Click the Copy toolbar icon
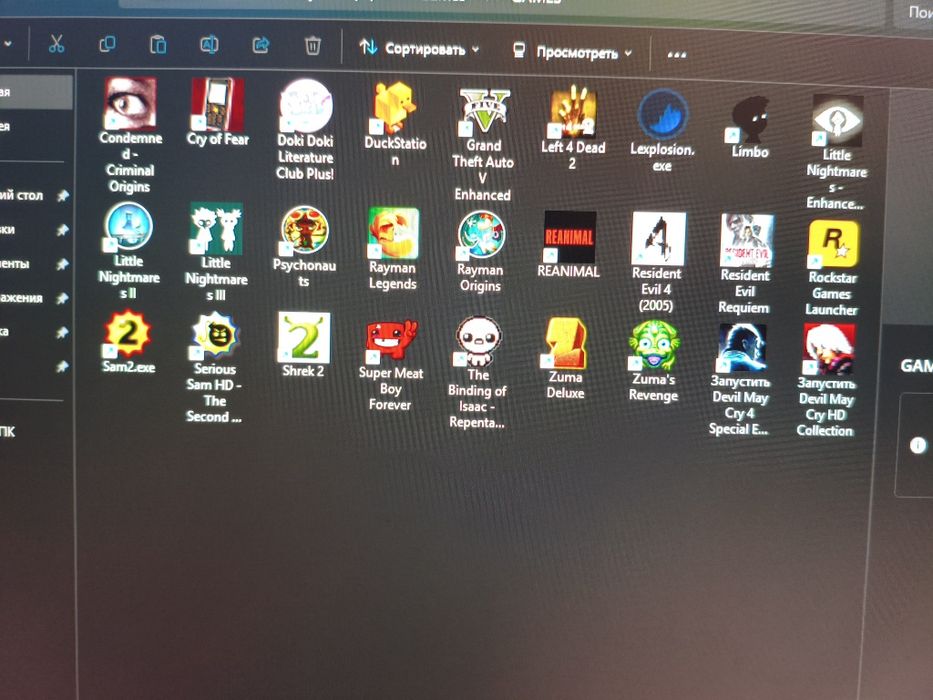This screenshot has width=933, height=700. point(107,44)
